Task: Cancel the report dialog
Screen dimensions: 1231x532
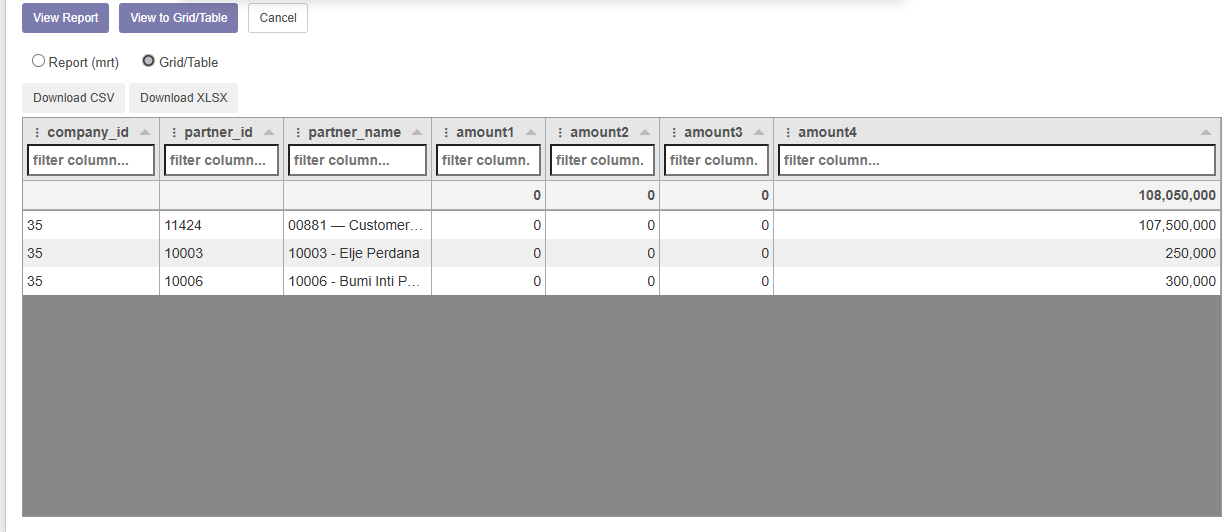Action: [278, 18]
